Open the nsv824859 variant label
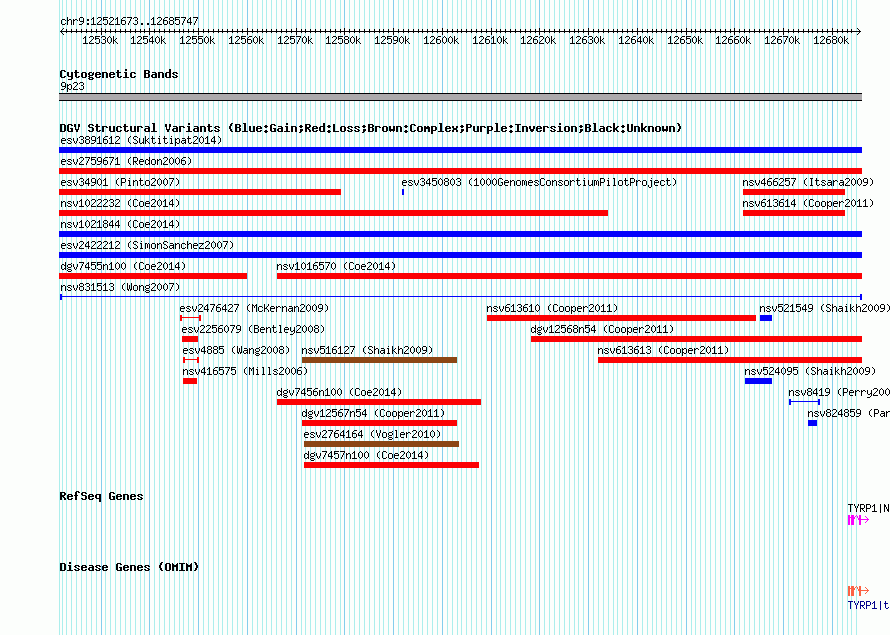 (849, 413)
